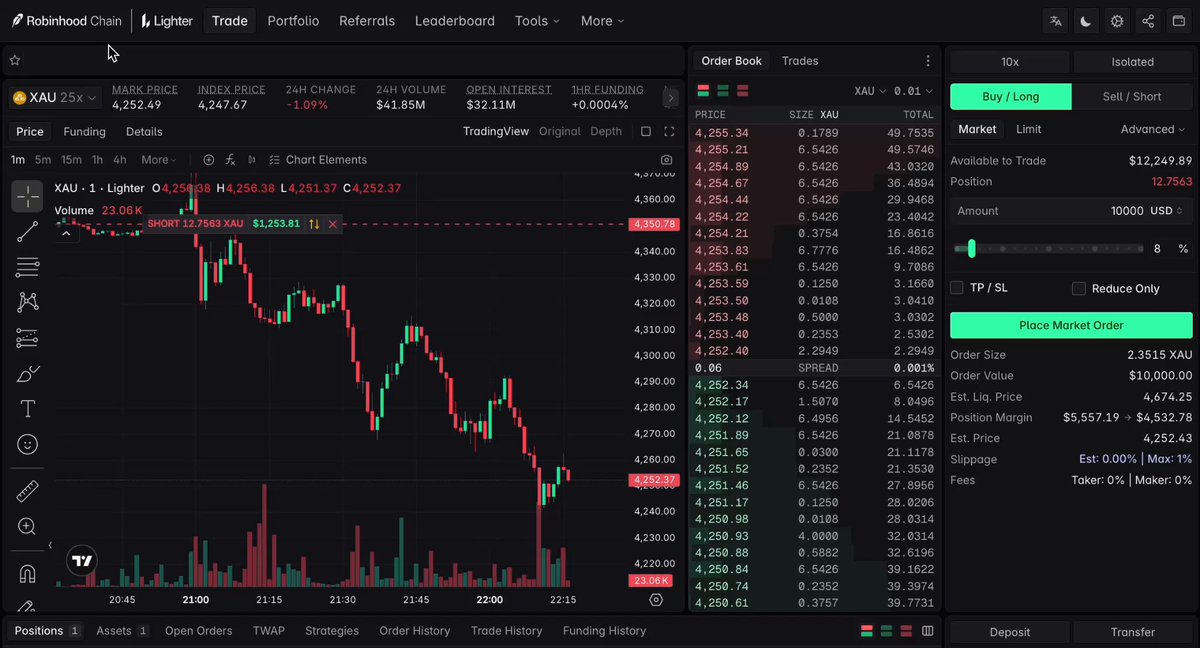
Task: Show both bids and asks in order book
Action: tap(703, 91)
